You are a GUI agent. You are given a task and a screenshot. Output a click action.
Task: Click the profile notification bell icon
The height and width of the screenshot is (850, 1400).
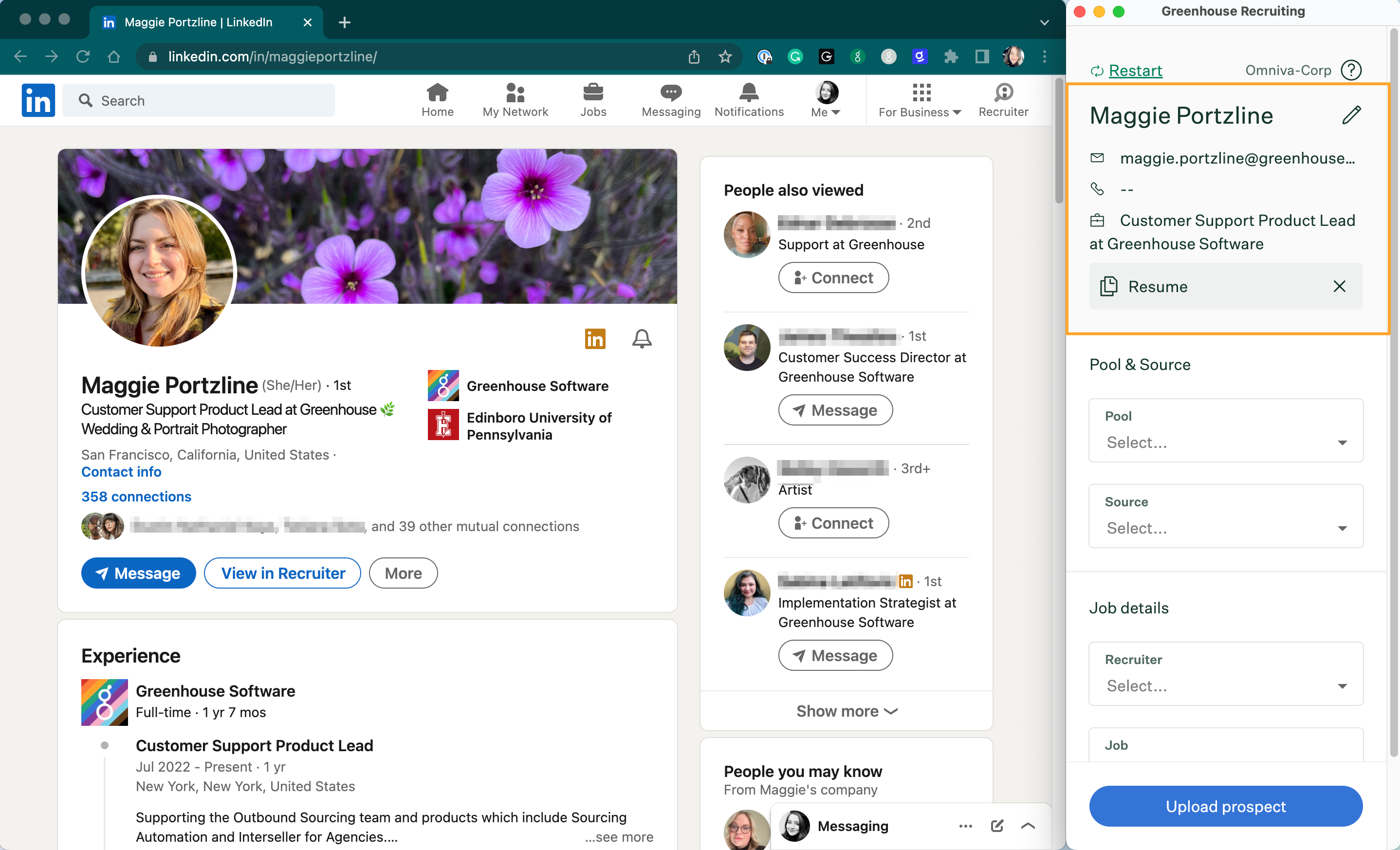pos(642,339)
